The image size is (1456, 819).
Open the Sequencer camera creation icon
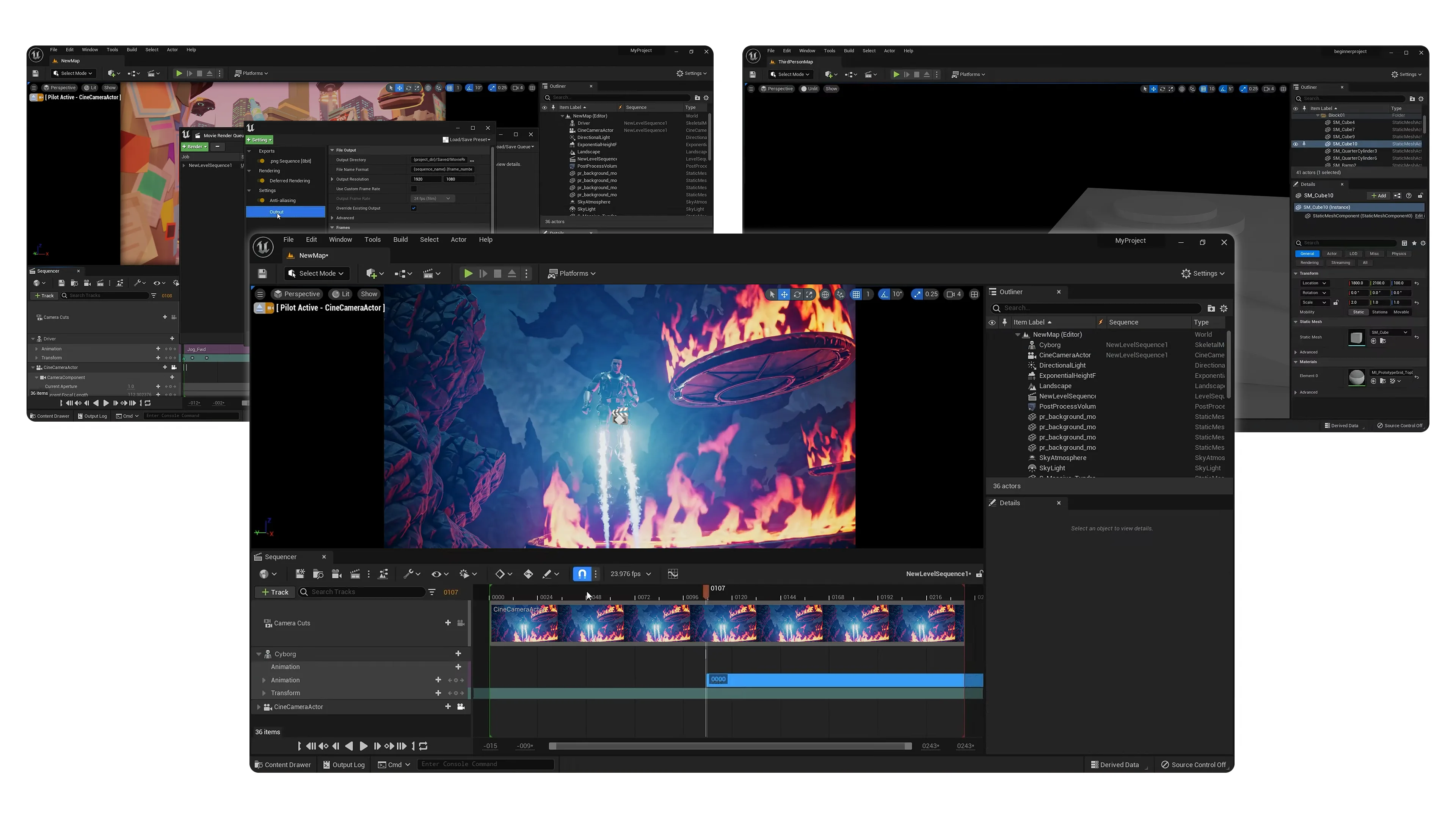[337, 574]
